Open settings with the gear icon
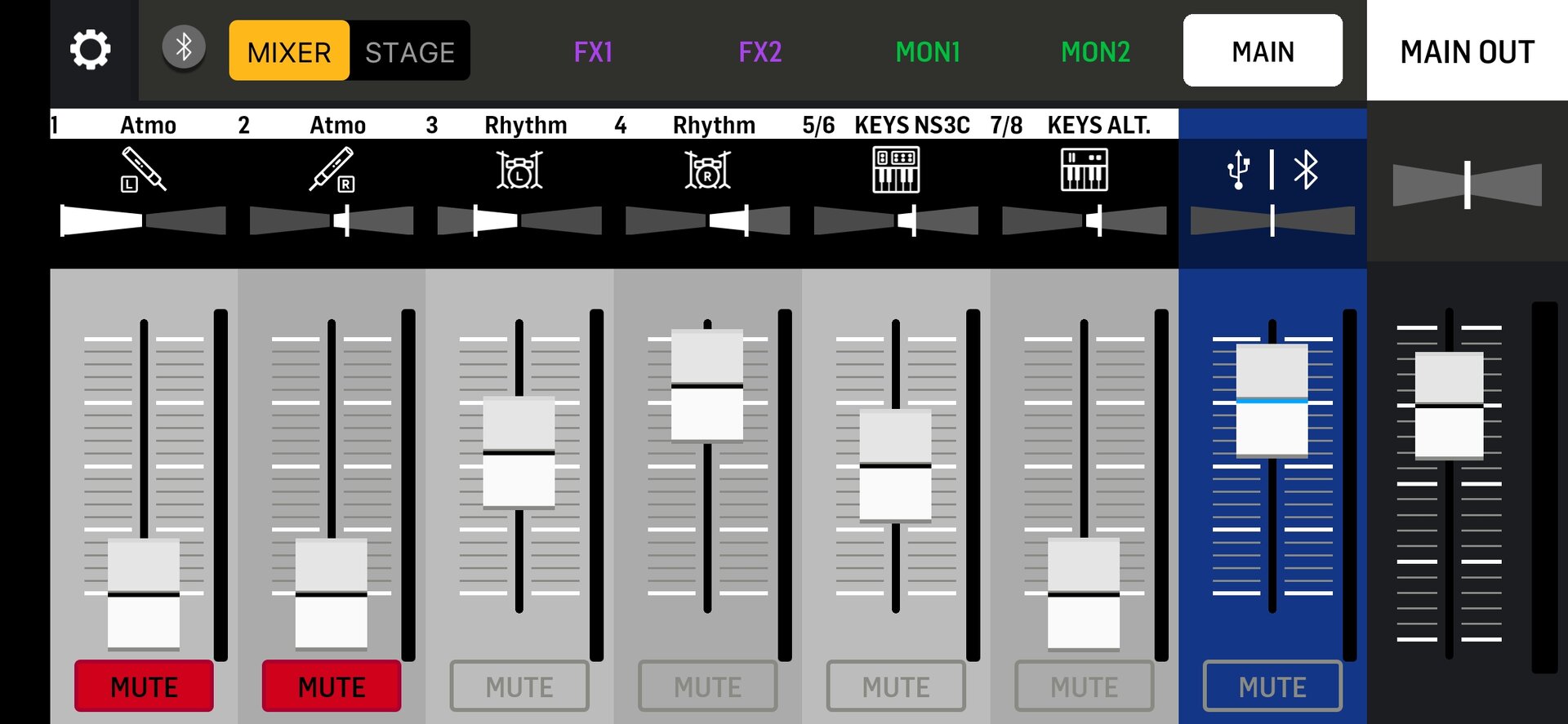1568x724 pixels. pyautogui.click(x=91, y=50)
